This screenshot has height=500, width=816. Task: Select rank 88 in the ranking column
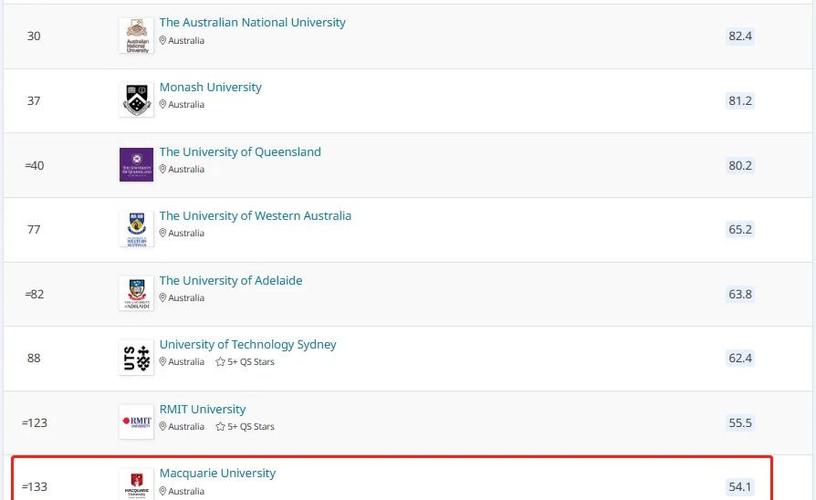(x=34, y=358)
